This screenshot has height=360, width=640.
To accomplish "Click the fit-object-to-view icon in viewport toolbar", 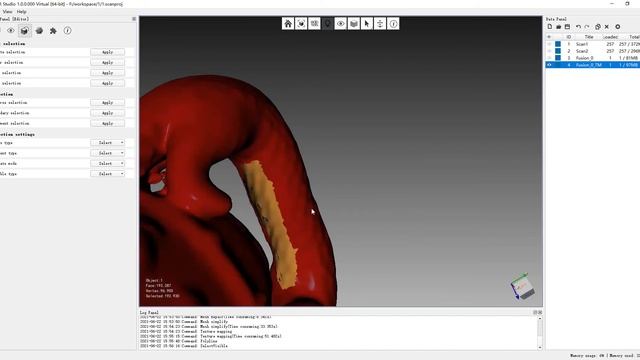I will pyautogui.click(x=301, y=24).
